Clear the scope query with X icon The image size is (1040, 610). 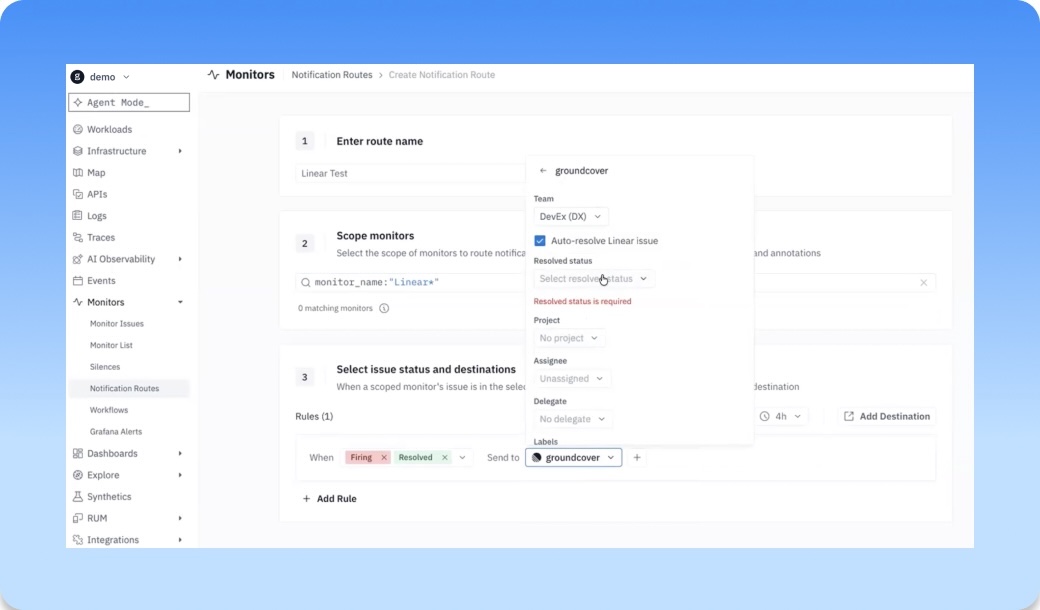pyautogui.click(x=923, y=282)
